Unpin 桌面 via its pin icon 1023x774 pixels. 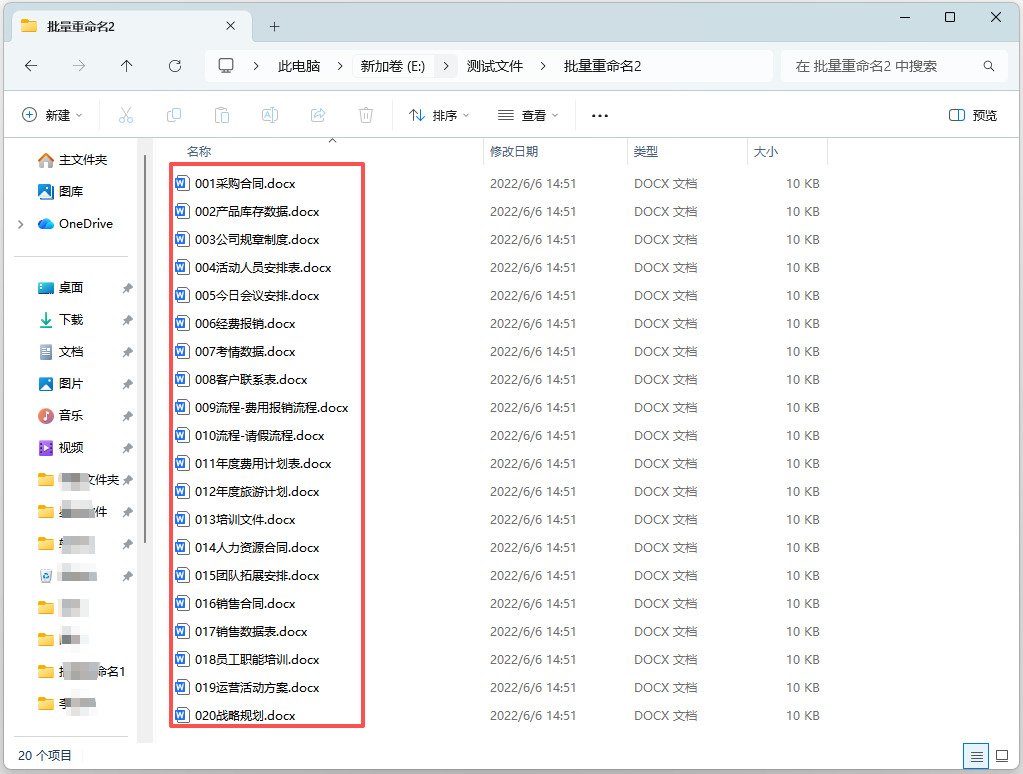click(127, 288)
